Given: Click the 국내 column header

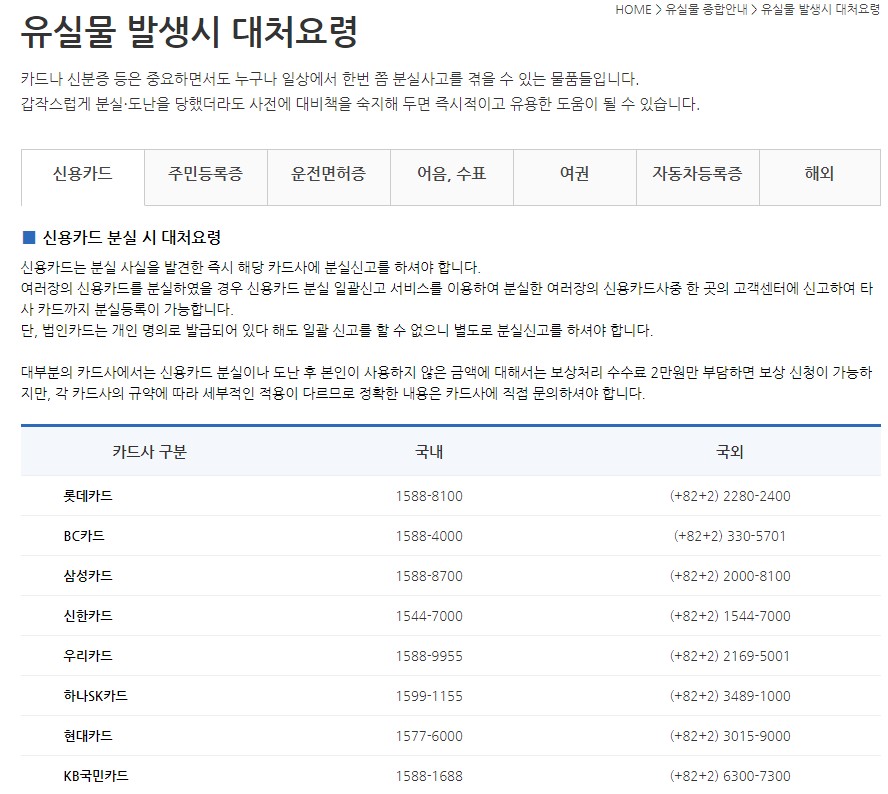Looking at the screenshot, I should [429, 451].
